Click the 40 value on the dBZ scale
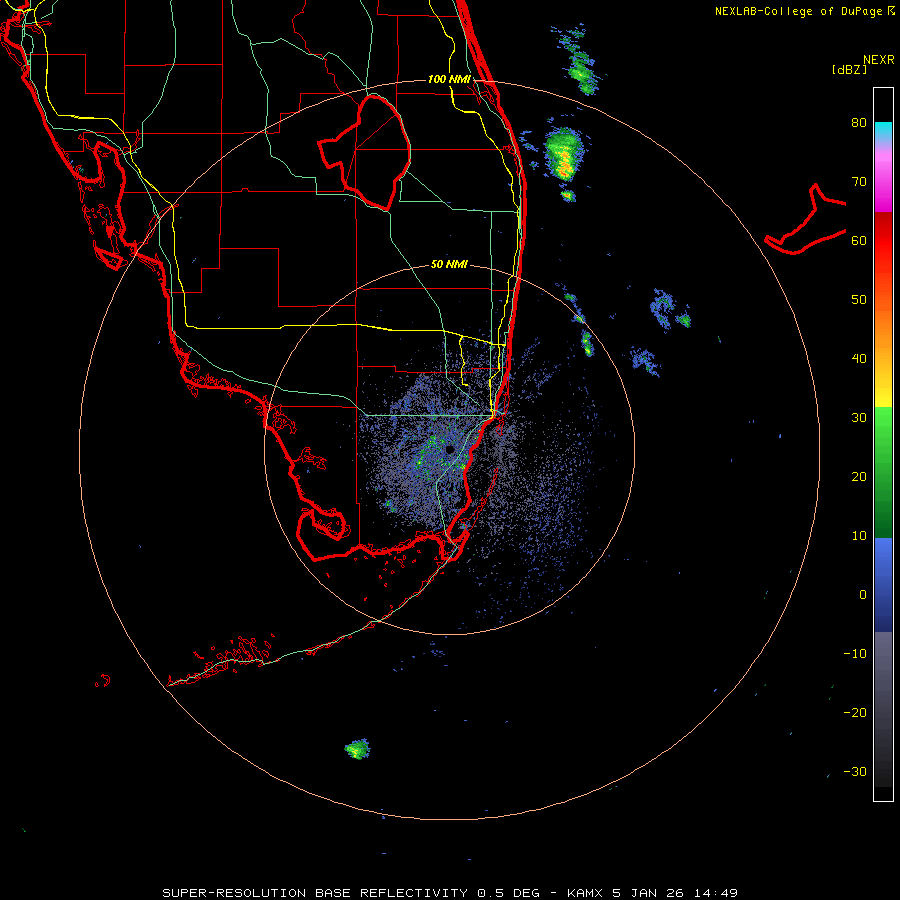 (859, 359)
